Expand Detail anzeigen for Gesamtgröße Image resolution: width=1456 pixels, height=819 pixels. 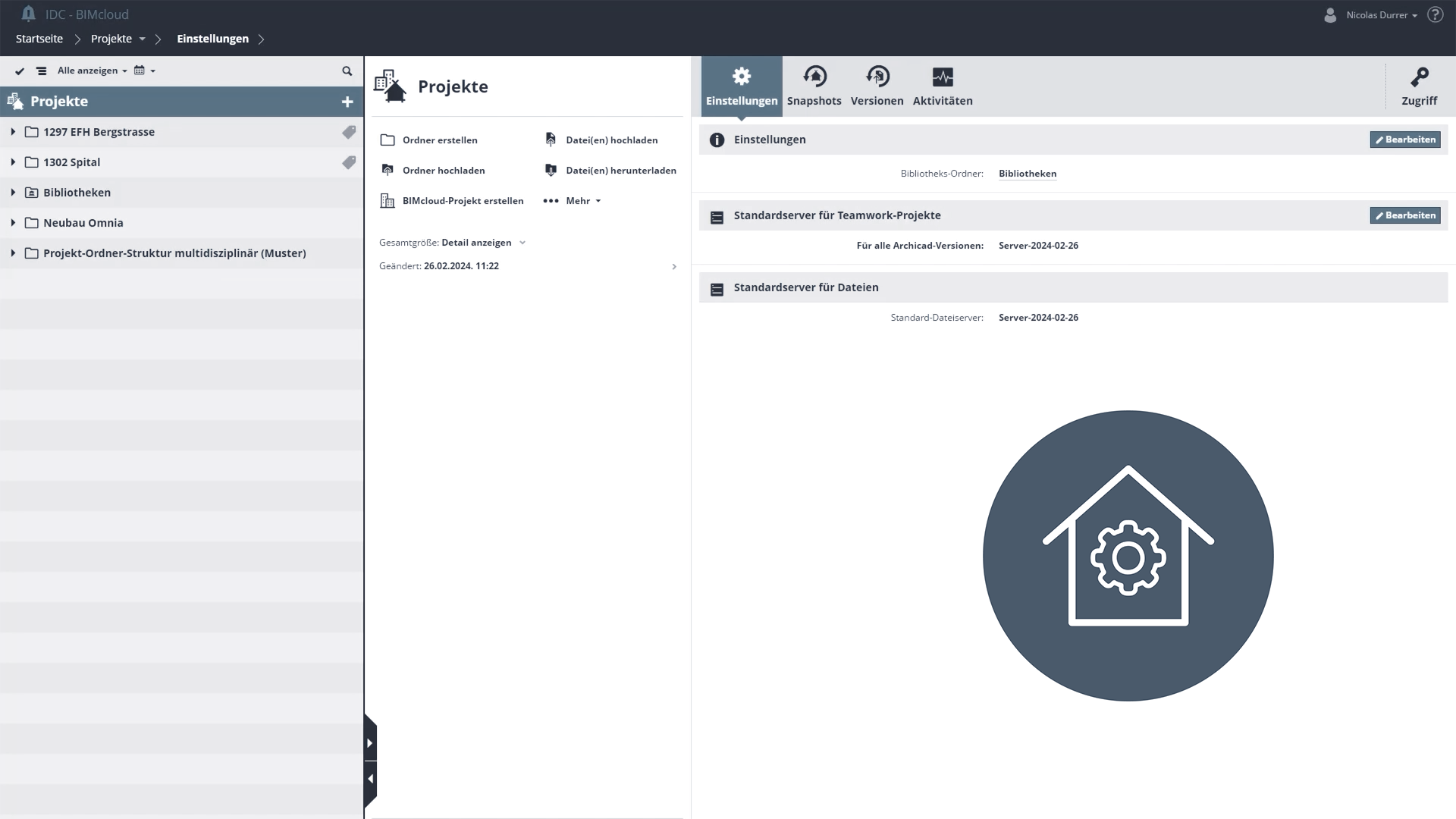click(483, 243)
